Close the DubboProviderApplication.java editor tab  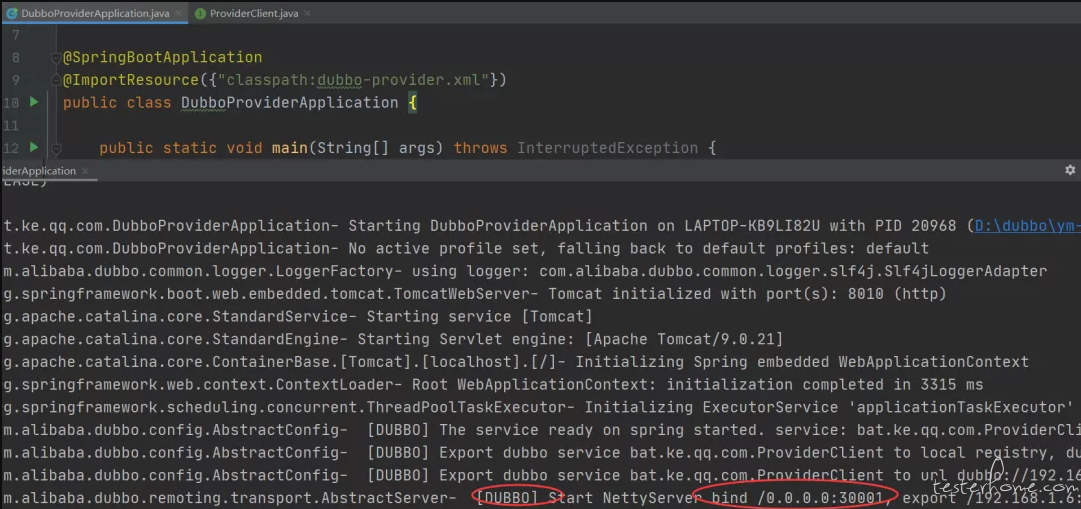coord(177,13)
